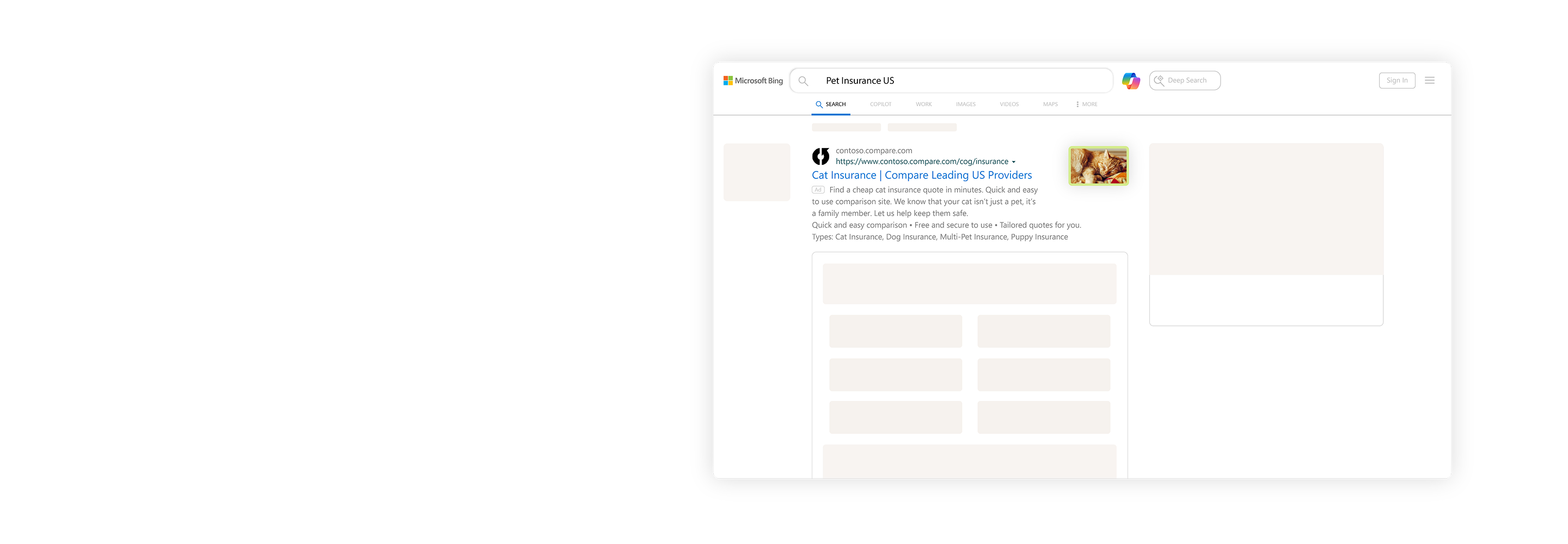Switch to the WORK tab
This screenshot has height=544, width=1568.
coord(923,104)
